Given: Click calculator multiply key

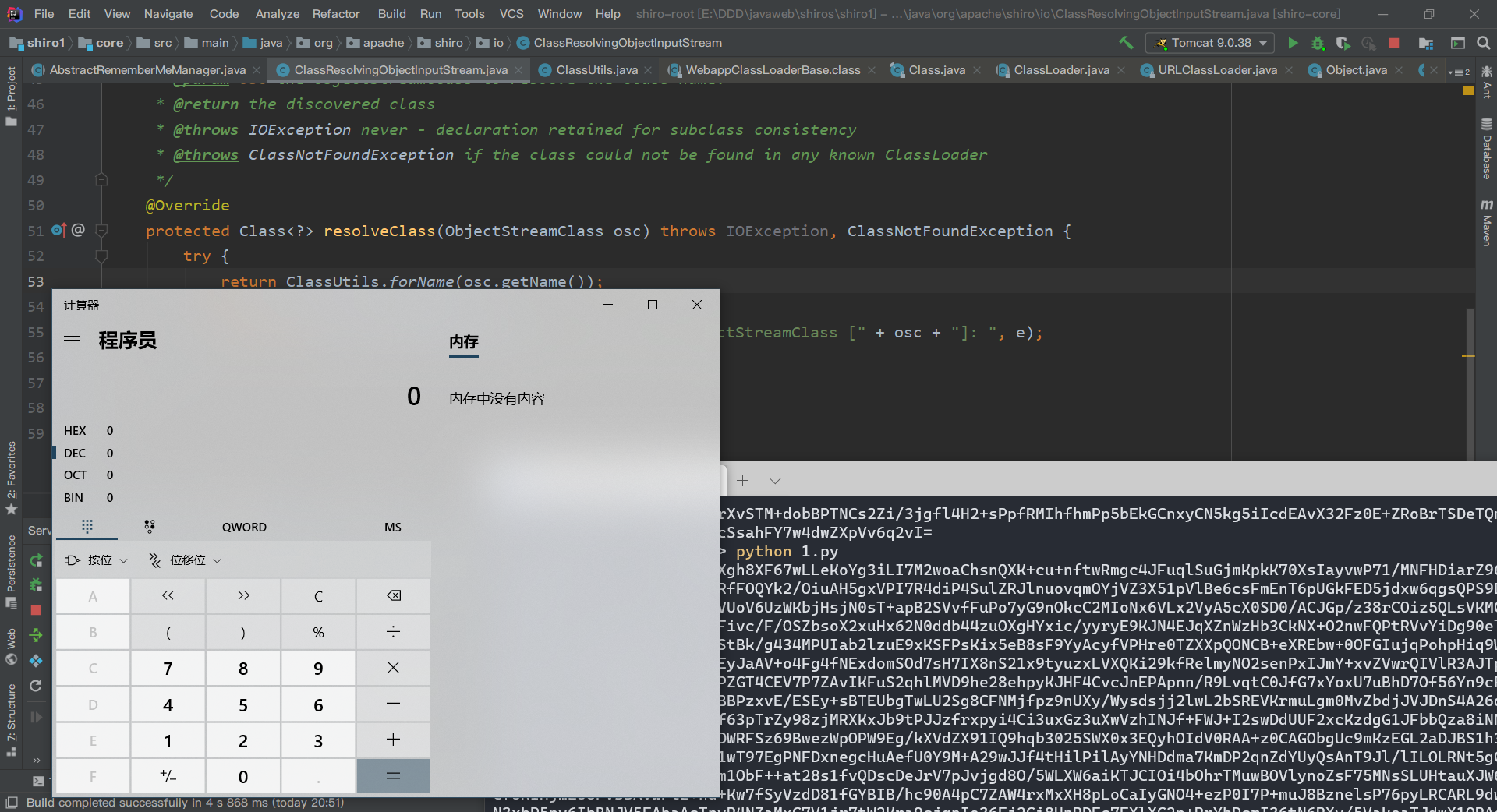Looking at the screenshot, I should 394,668.
